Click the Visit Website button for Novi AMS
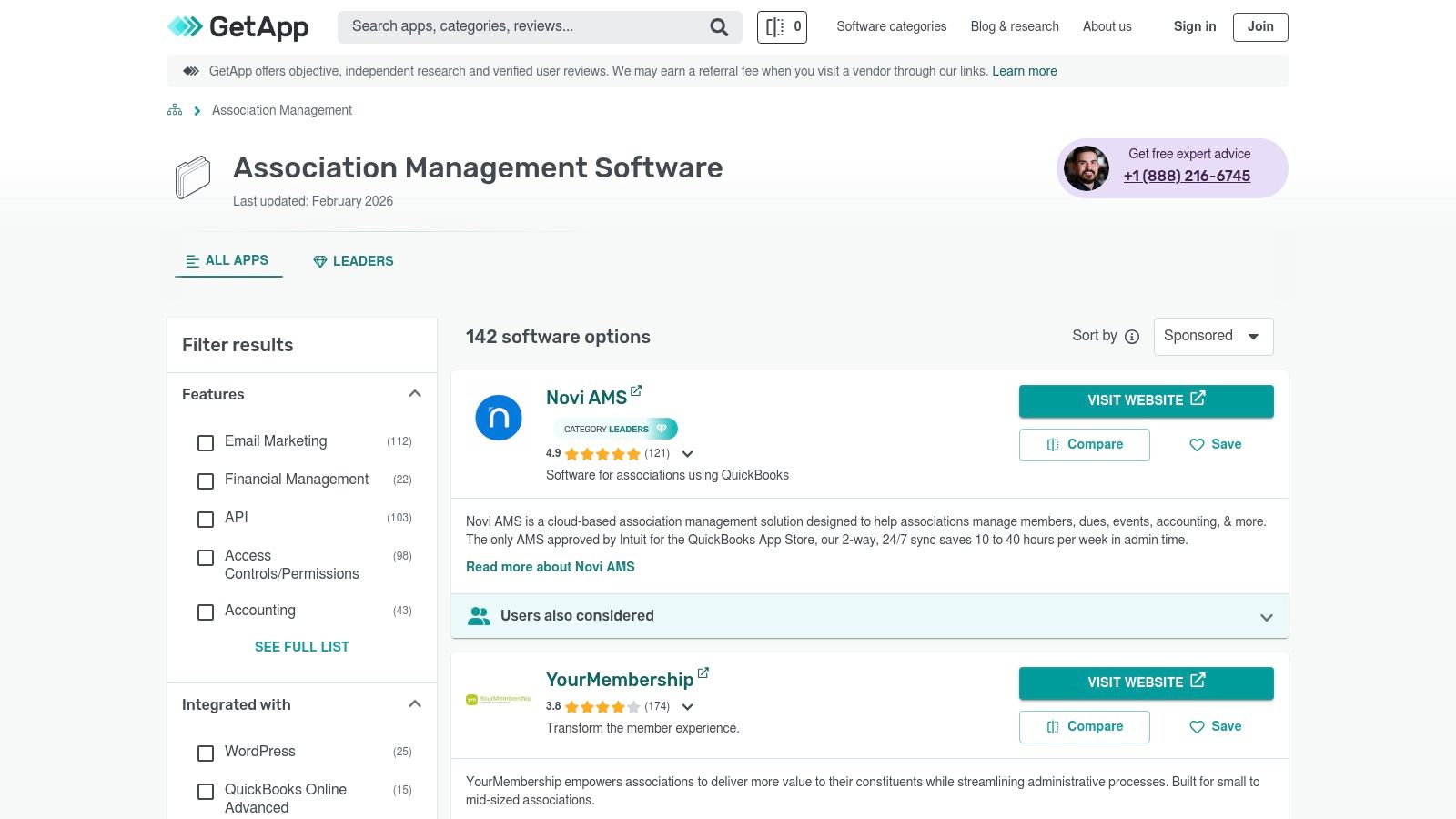 point(1146,400)
